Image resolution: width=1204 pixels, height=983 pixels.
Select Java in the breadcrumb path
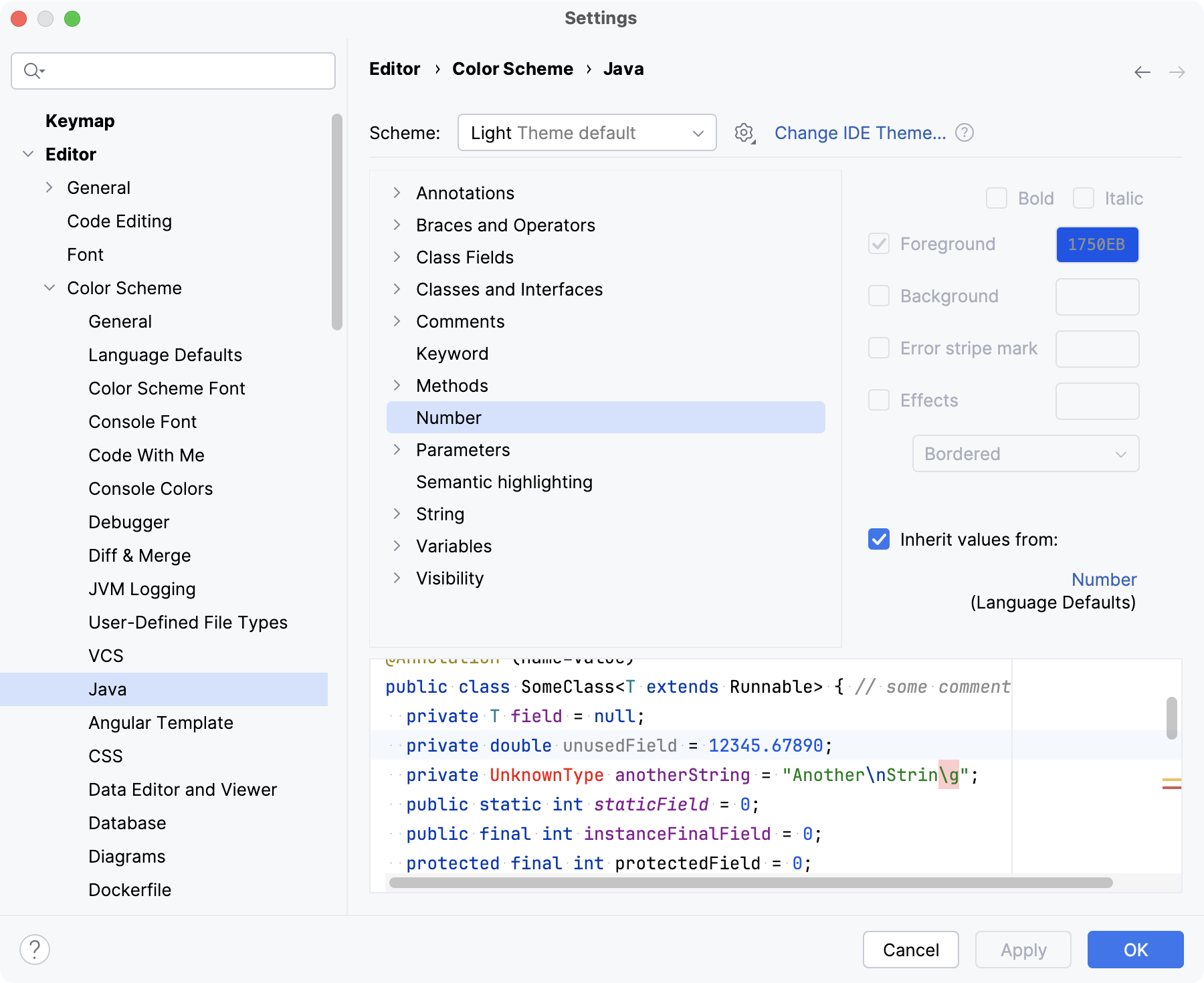coord(623,69)
